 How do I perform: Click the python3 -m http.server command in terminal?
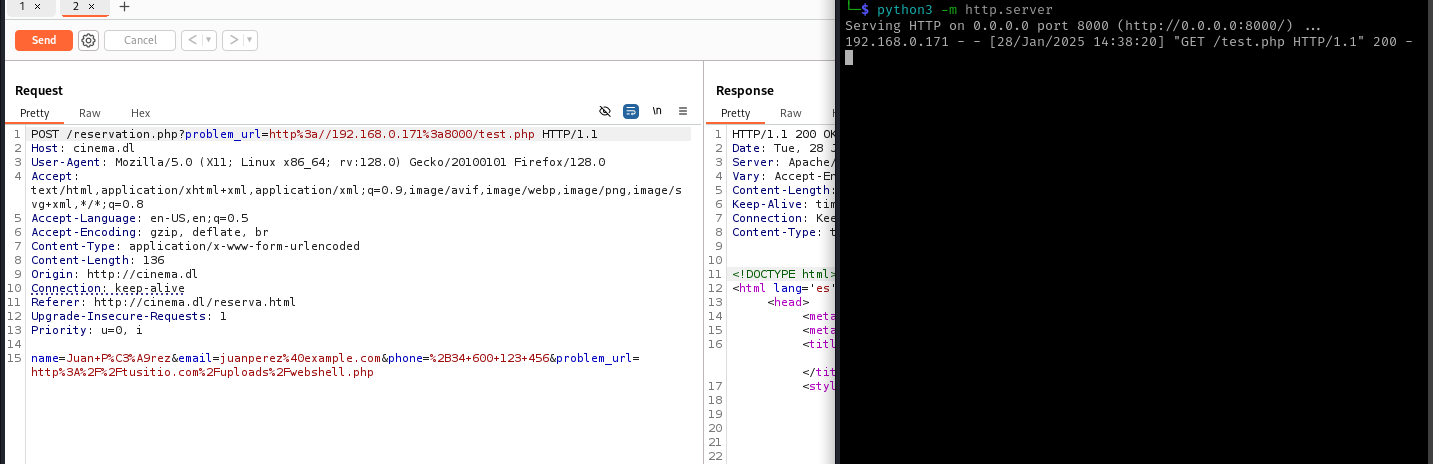point(965,10)
